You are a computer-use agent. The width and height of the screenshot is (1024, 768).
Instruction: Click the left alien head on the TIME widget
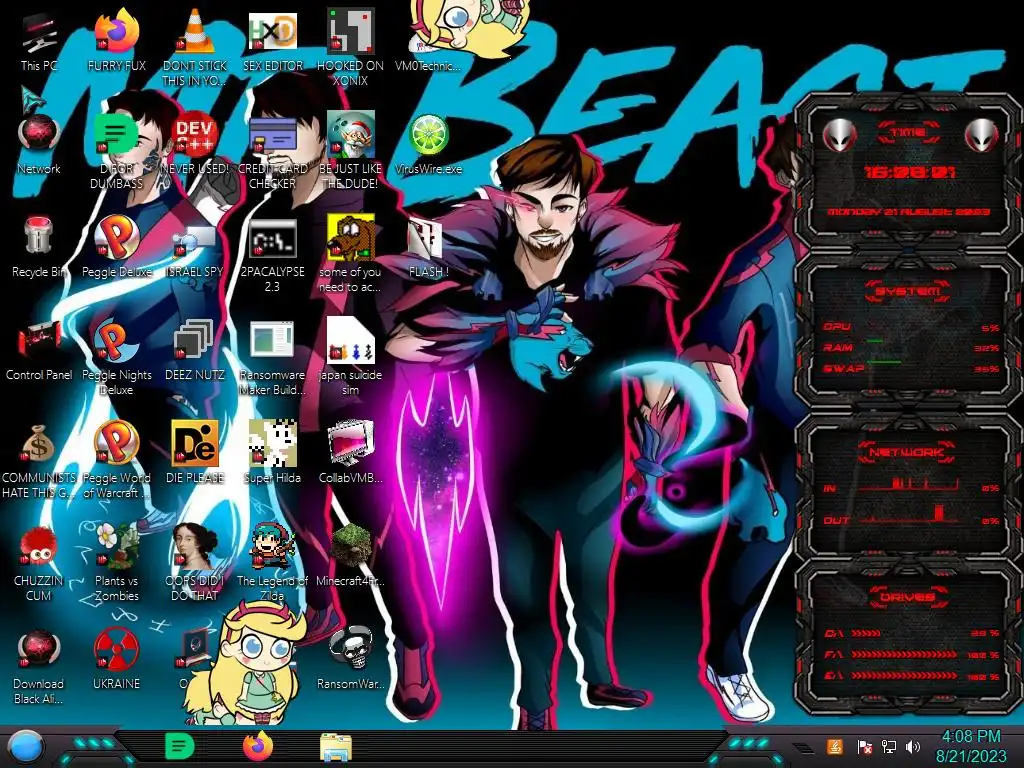click(839, 136)
